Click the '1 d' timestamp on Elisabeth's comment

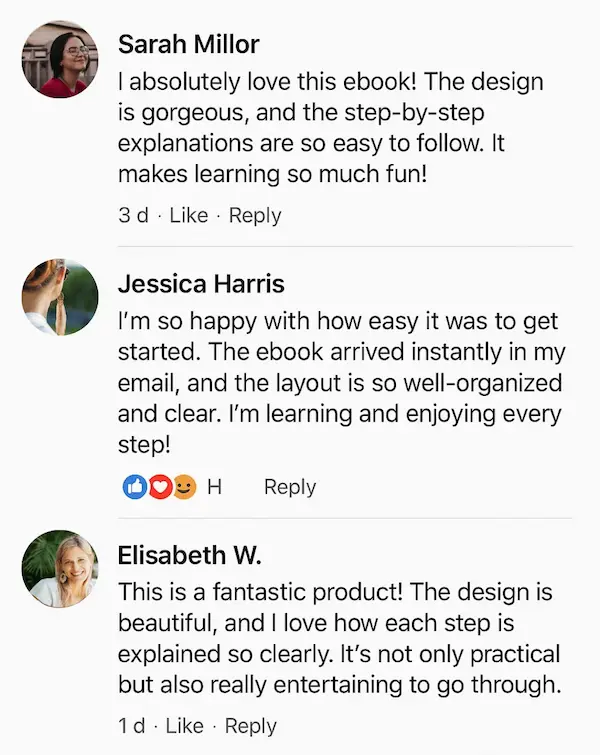point(131,726)
